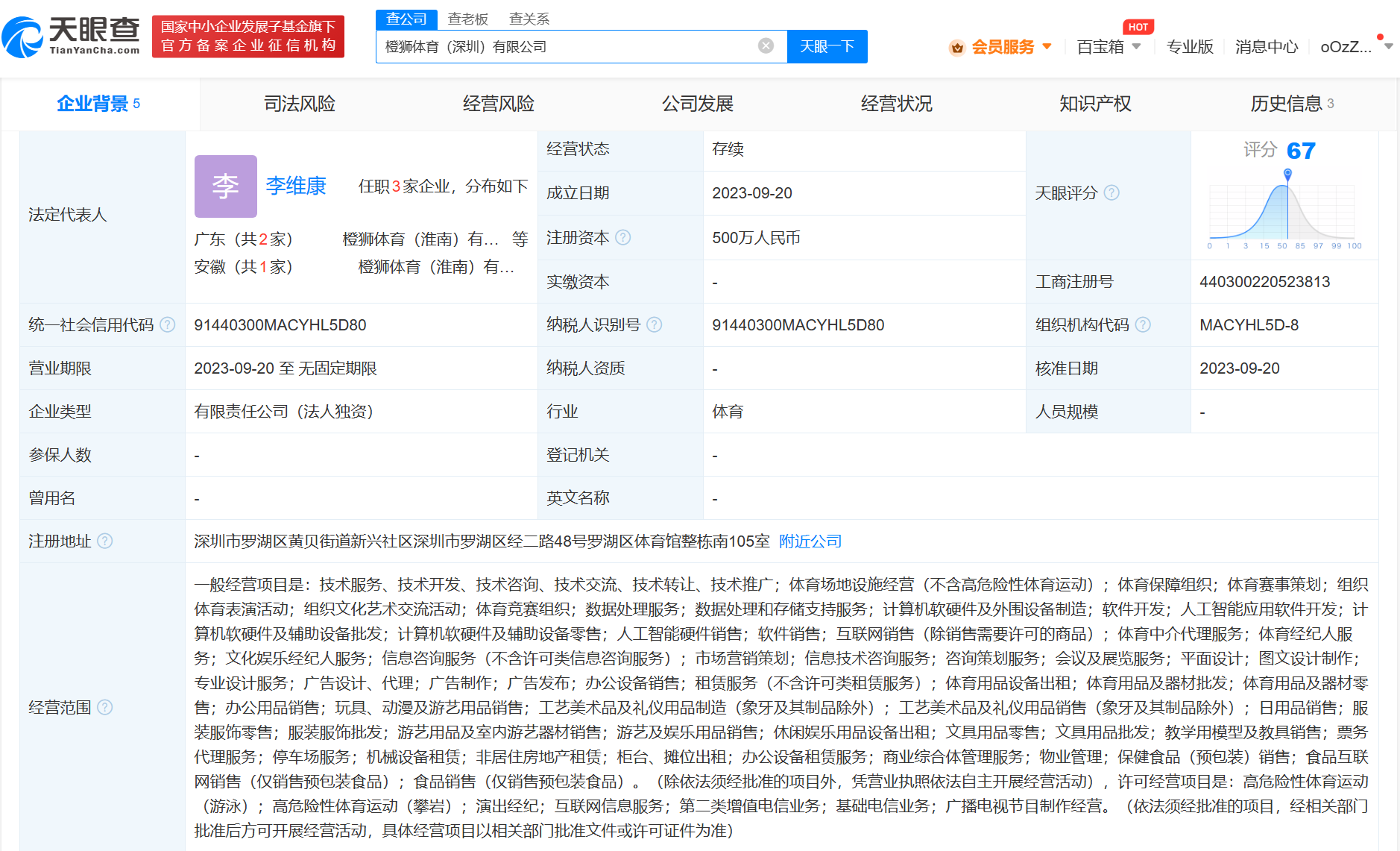Expand the 百宝箱 dropdown
This screenshot has width=1400, height=851.
click(x=1136, y=47)
